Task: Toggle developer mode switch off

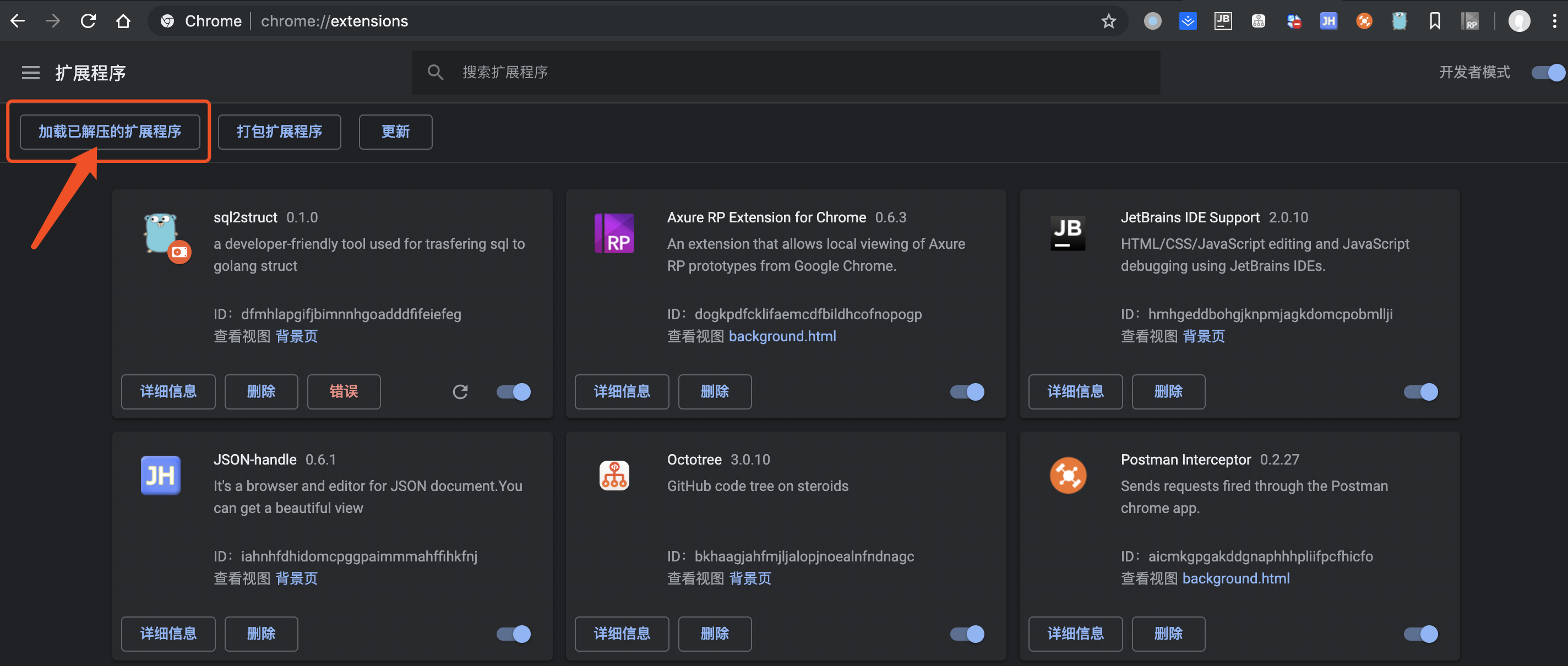Action: 1548,73
